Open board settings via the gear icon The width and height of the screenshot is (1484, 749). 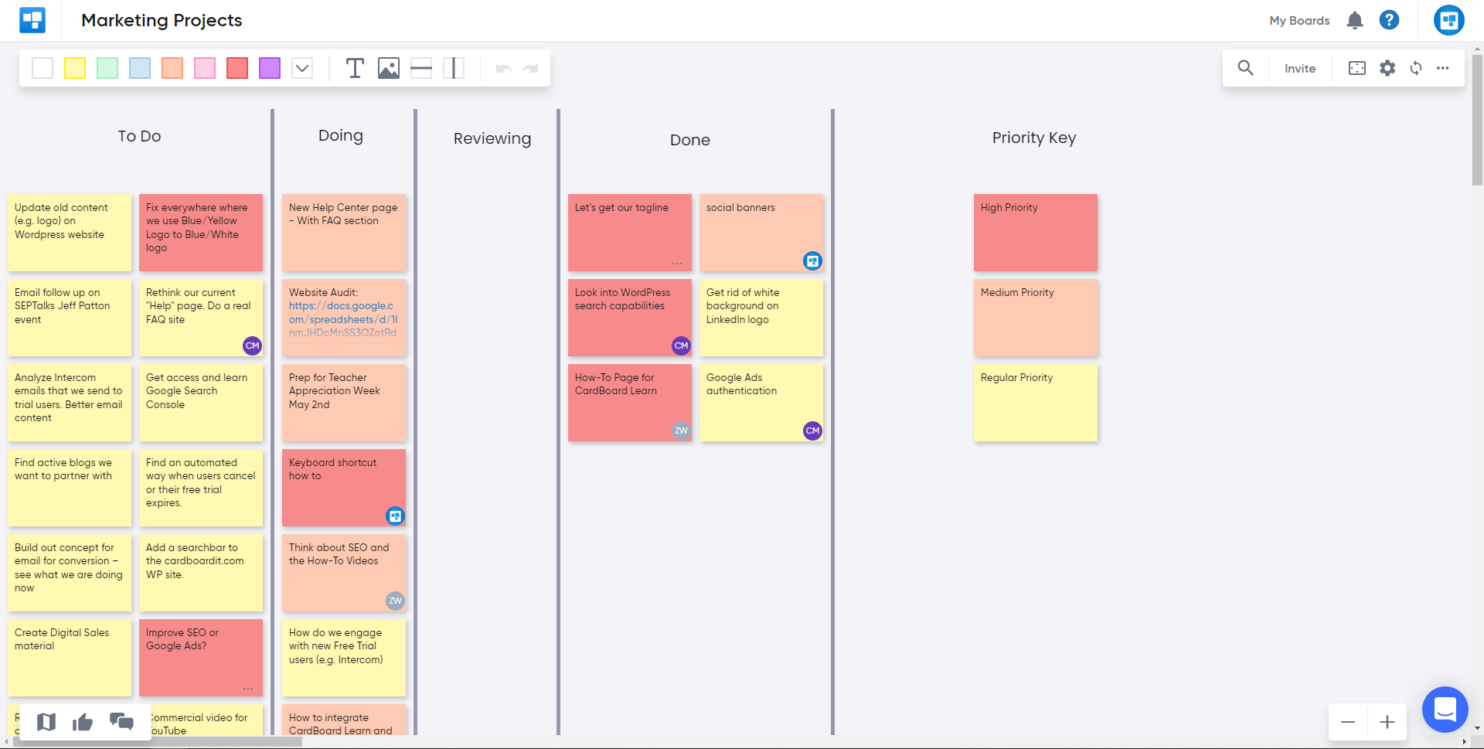point(1387,67)
